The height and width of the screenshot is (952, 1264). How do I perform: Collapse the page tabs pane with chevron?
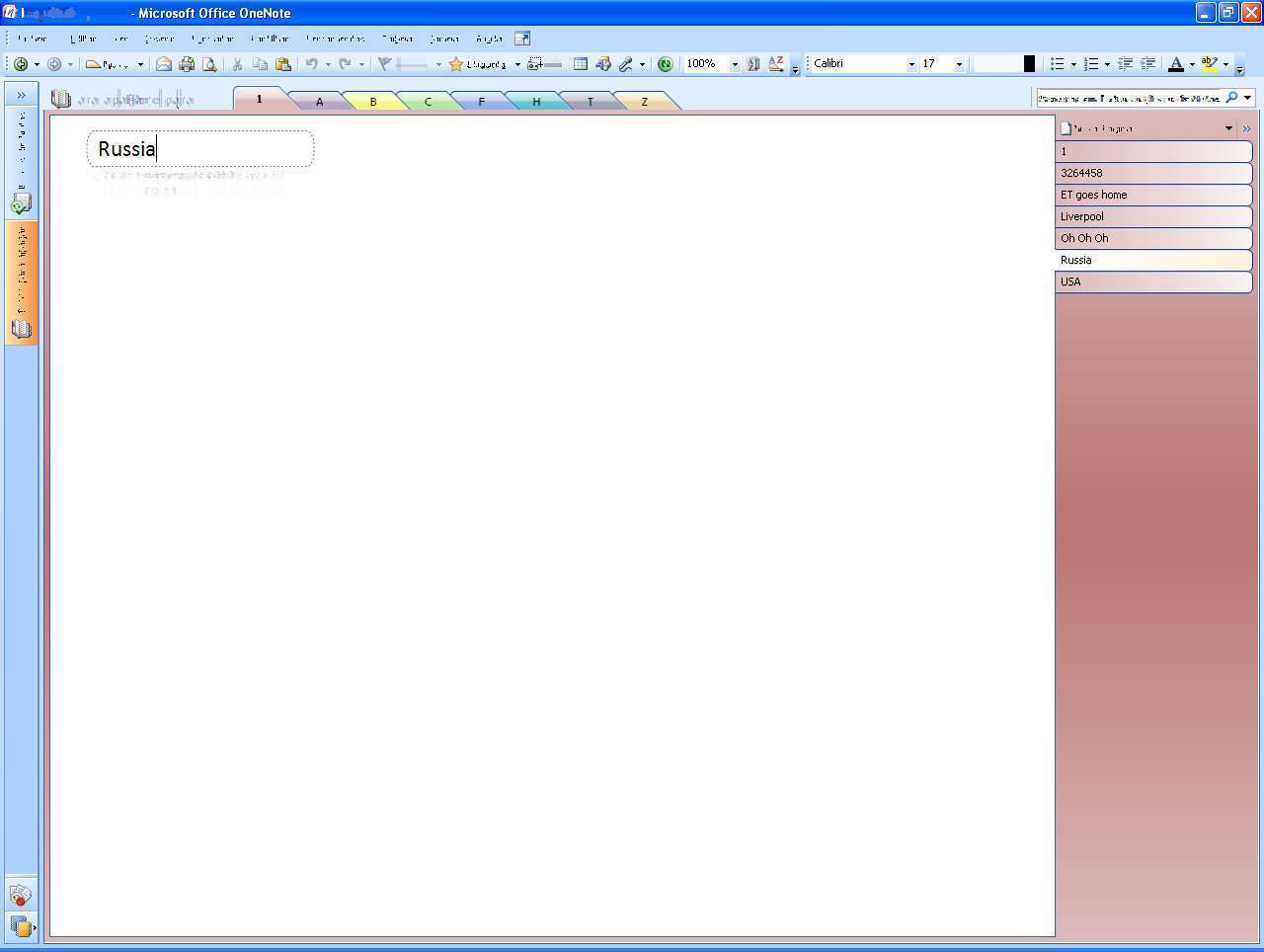(x=1246, y=128)
